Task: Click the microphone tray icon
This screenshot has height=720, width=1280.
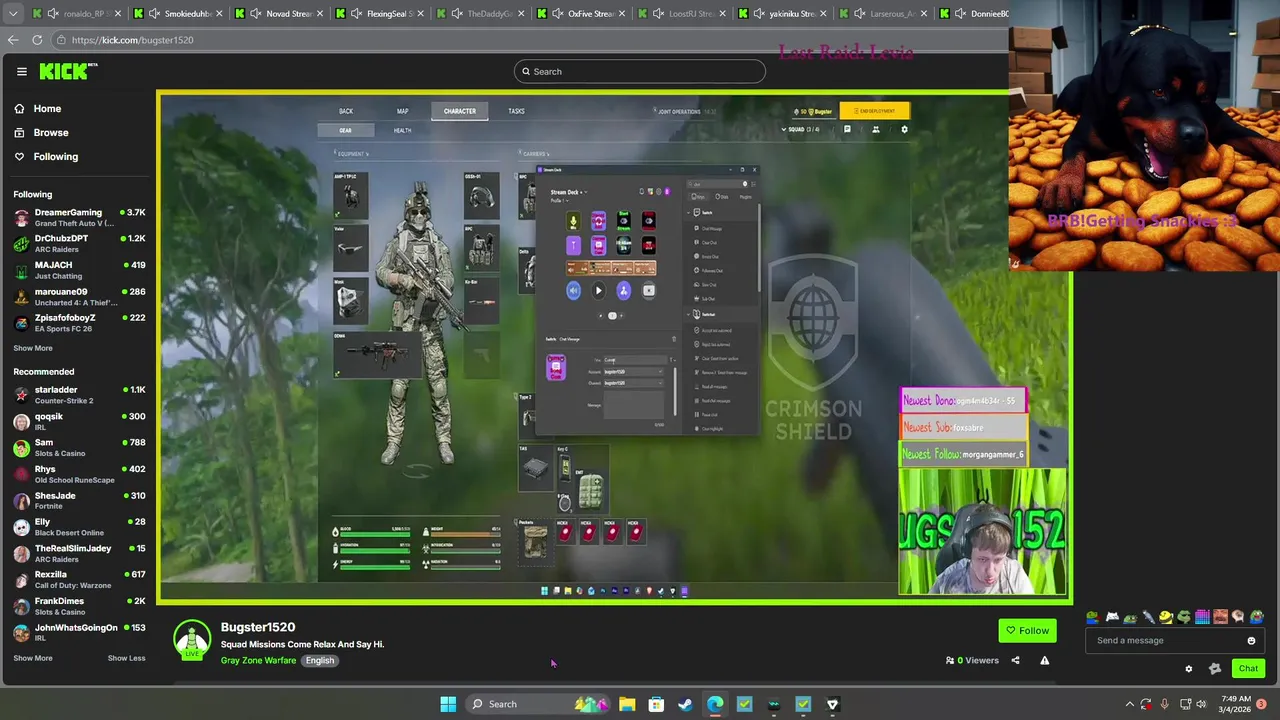Action: [x=1165, y=704]
